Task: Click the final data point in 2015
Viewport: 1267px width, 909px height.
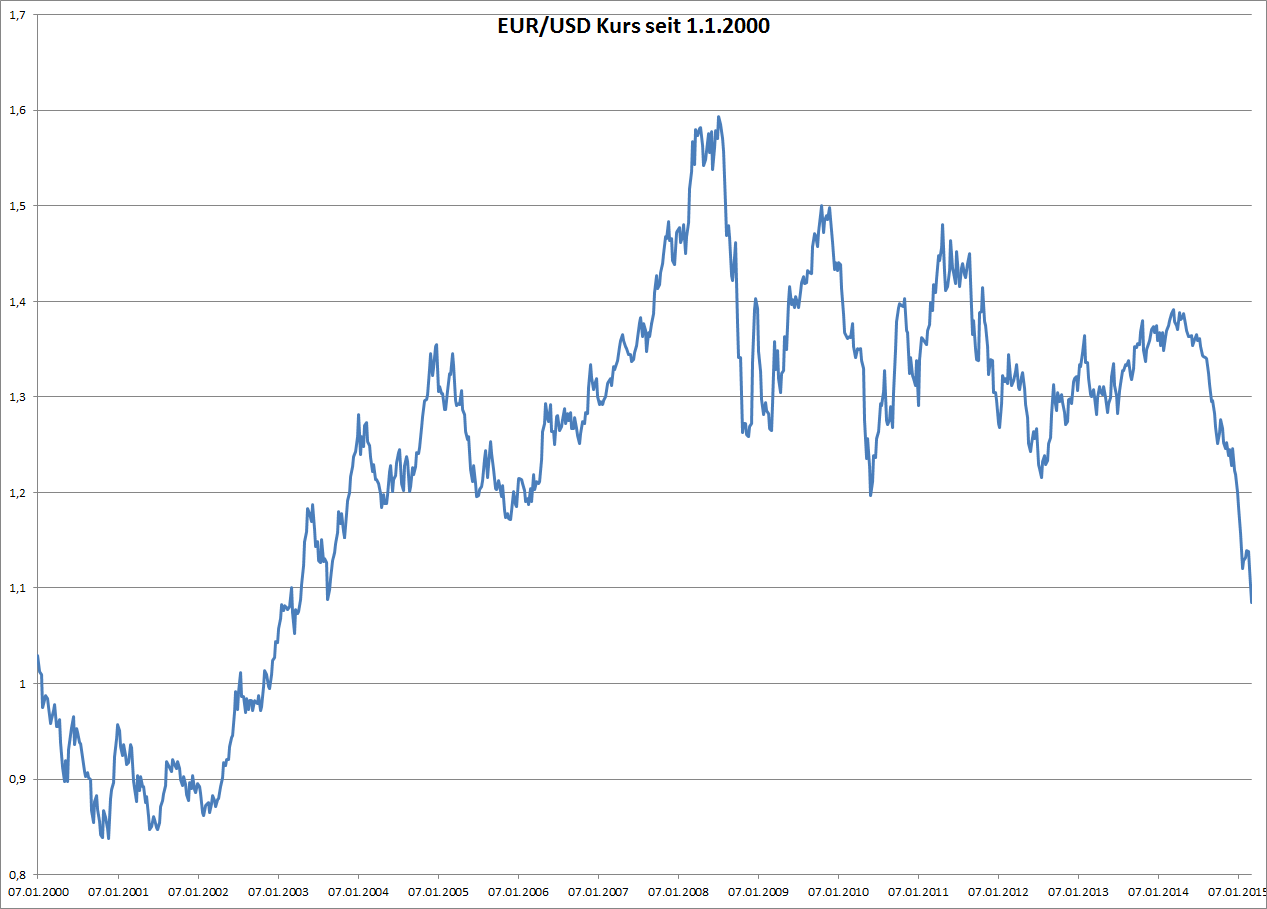Action: pyautogui.click(x=1251, y=602)
